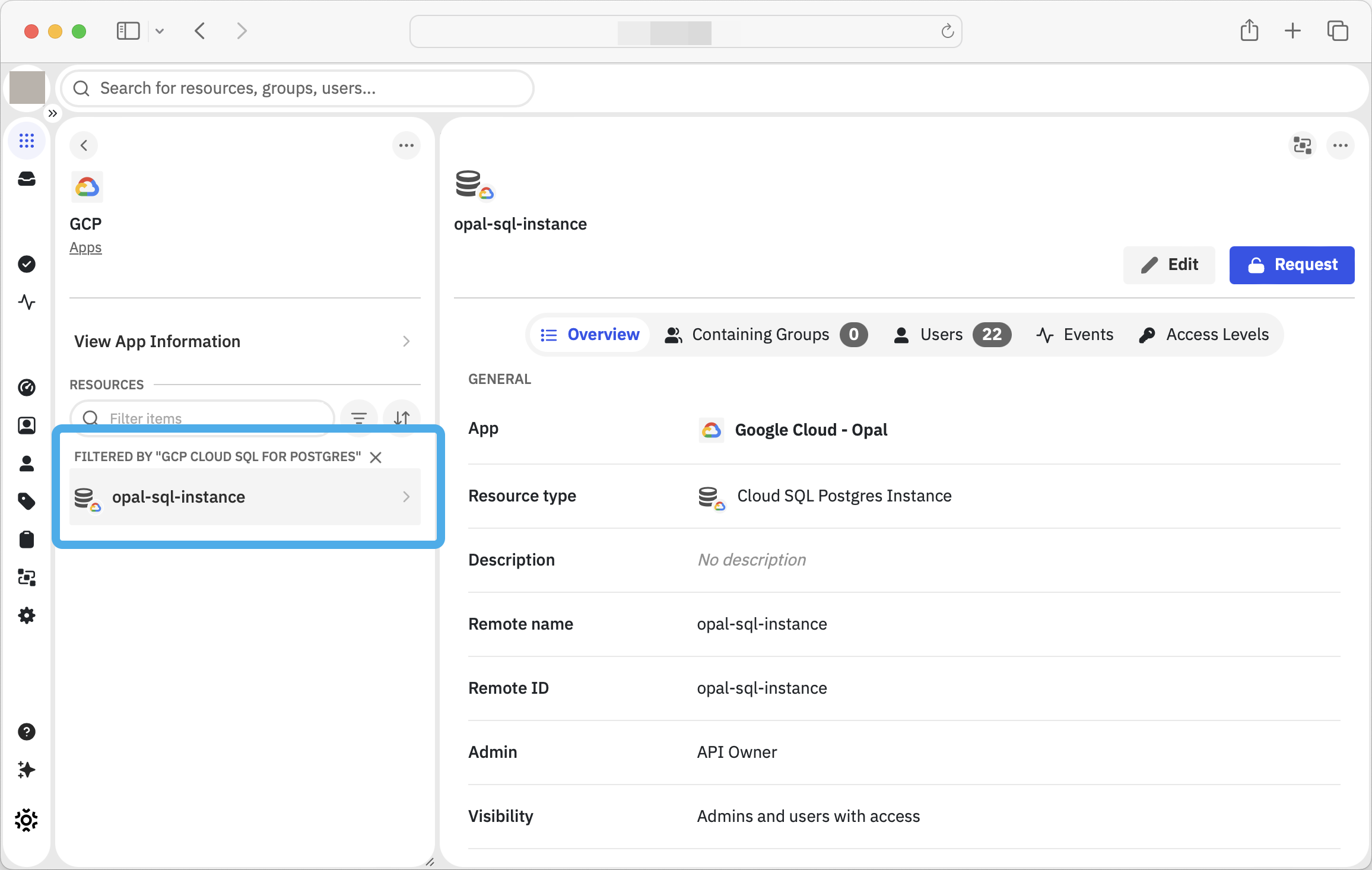Click the Google Cloud logo in GCP panel
The height and width of the screenshot is (870, 1372).
pos(87,188)
